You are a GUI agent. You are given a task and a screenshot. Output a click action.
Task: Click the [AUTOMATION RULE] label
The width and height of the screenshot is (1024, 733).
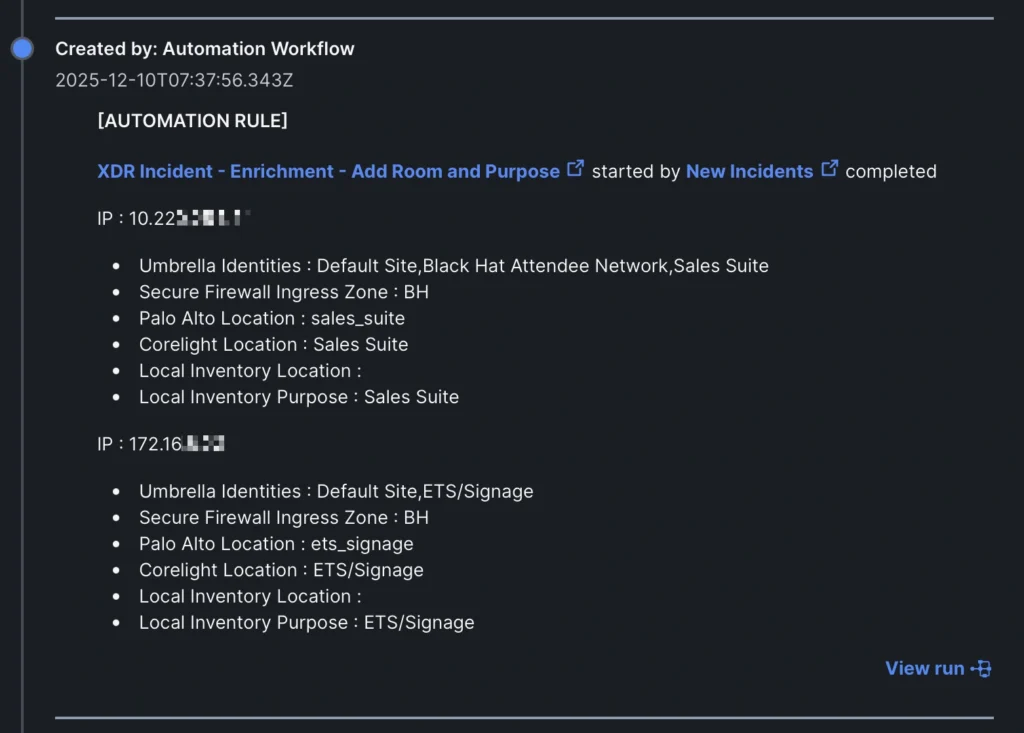(x=192, y=121)
